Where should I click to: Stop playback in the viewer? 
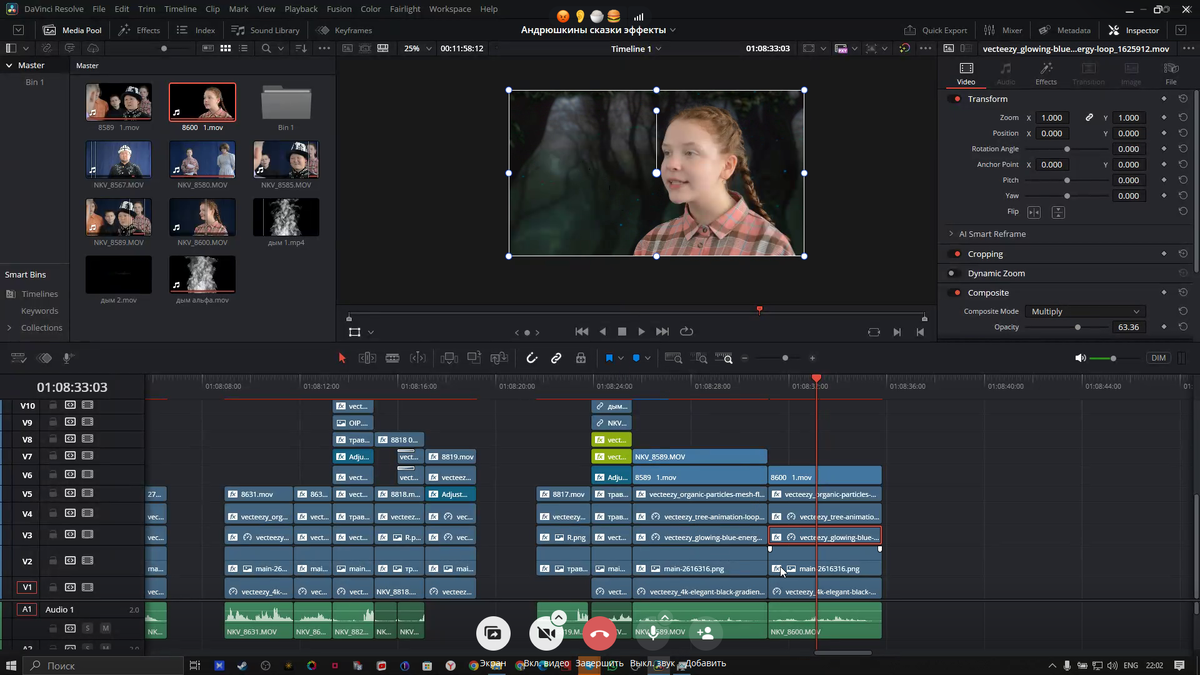[622, 332]
